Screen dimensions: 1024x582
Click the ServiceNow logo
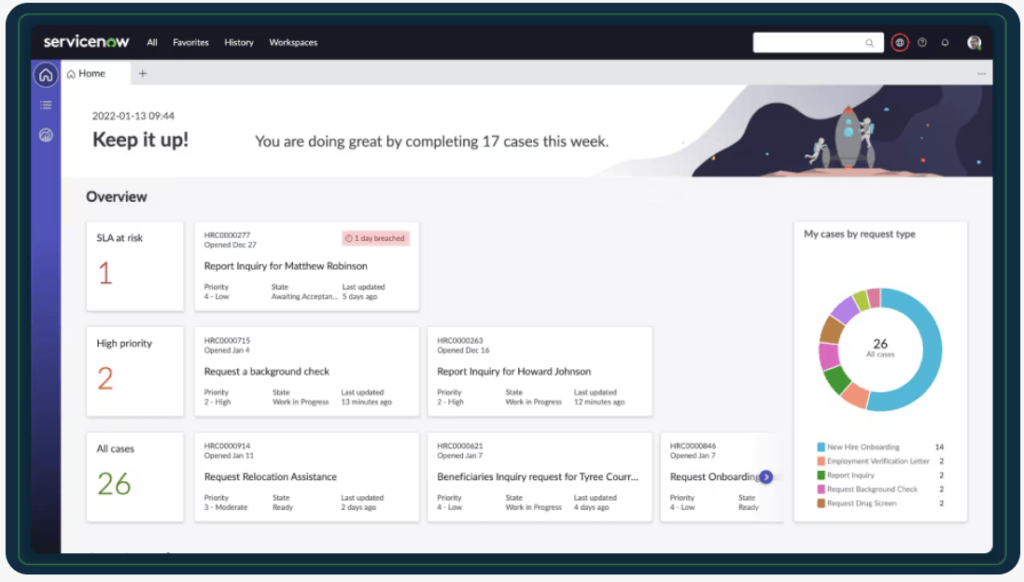[x=86, y=42]
